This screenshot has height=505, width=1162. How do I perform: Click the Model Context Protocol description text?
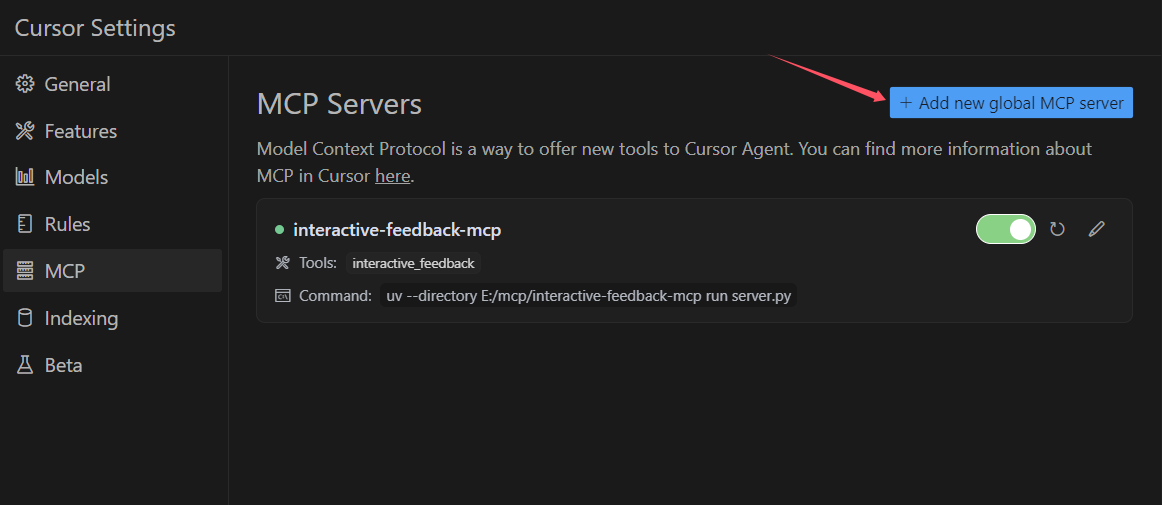(674, 163)
